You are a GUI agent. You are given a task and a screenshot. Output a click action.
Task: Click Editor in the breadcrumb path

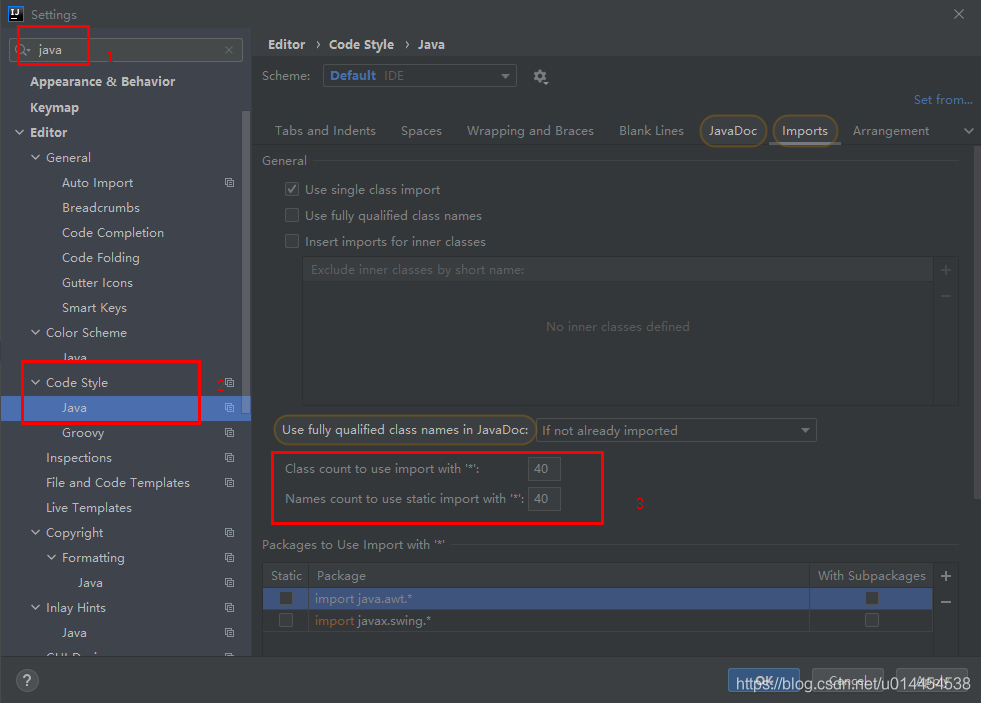click(x=287, y=44)
